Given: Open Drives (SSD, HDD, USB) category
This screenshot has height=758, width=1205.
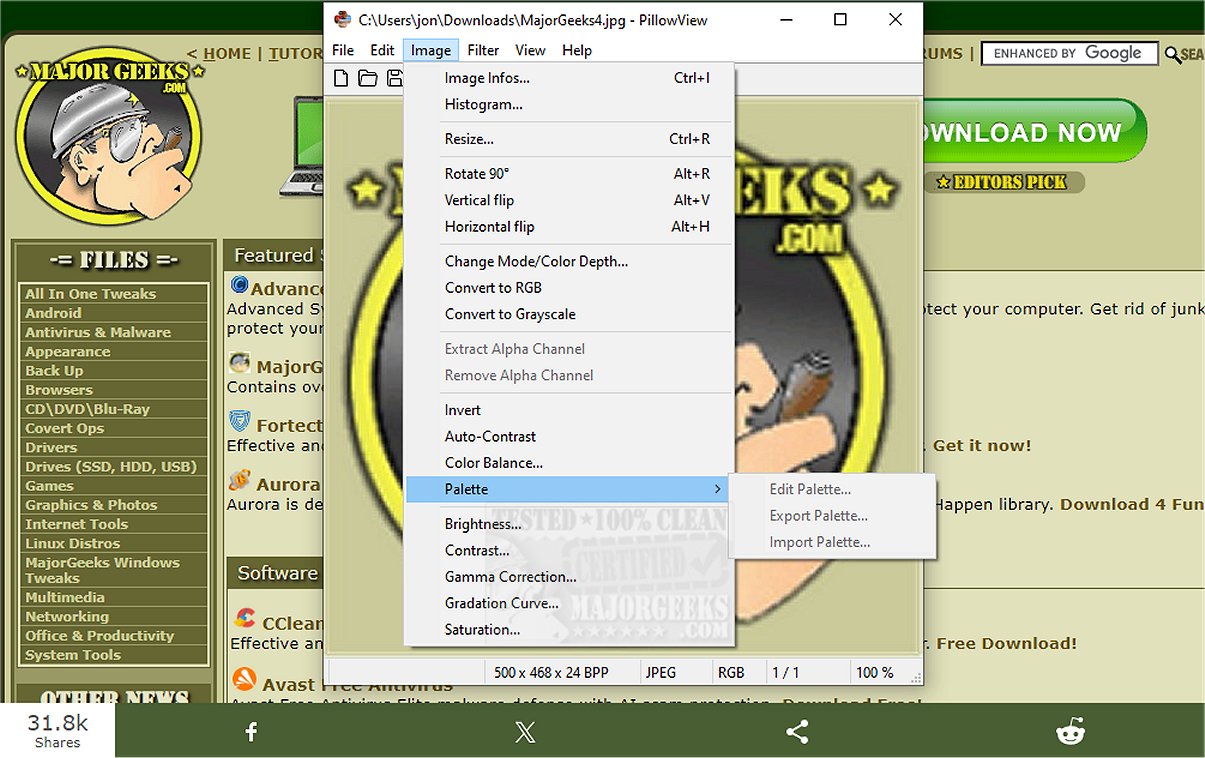Looking at the screenshot, I should pyautogui.click(x=111, y=467).
